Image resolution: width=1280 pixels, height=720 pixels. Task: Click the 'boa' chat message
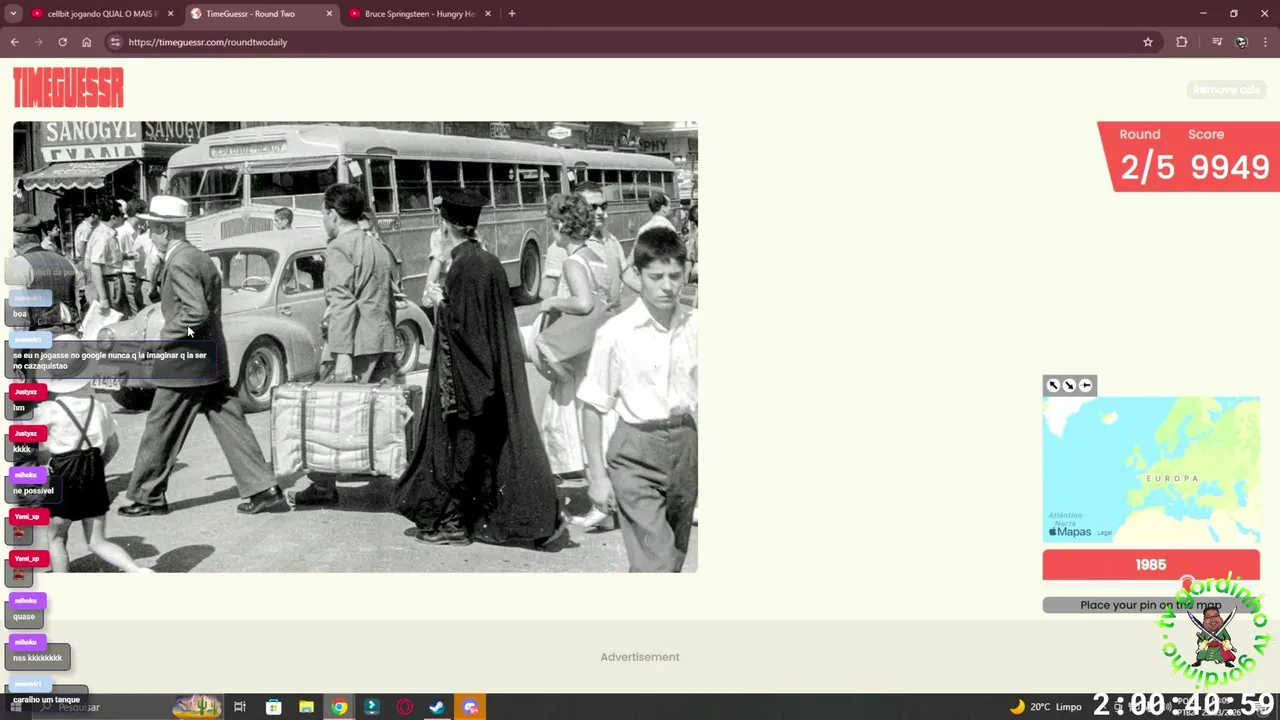pos(20,314)
